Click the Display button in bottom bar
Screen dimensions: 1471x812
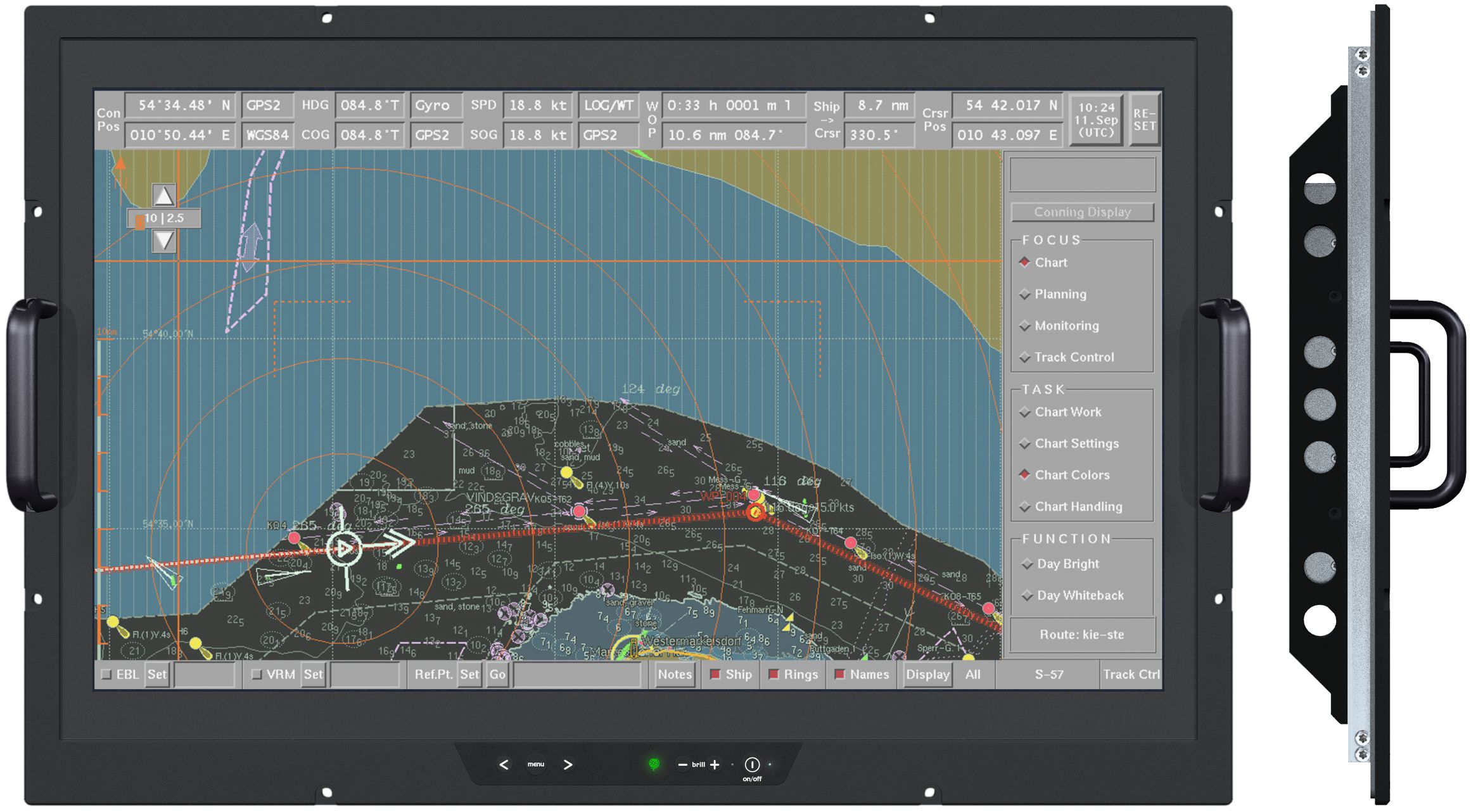(x=927, y=675)
